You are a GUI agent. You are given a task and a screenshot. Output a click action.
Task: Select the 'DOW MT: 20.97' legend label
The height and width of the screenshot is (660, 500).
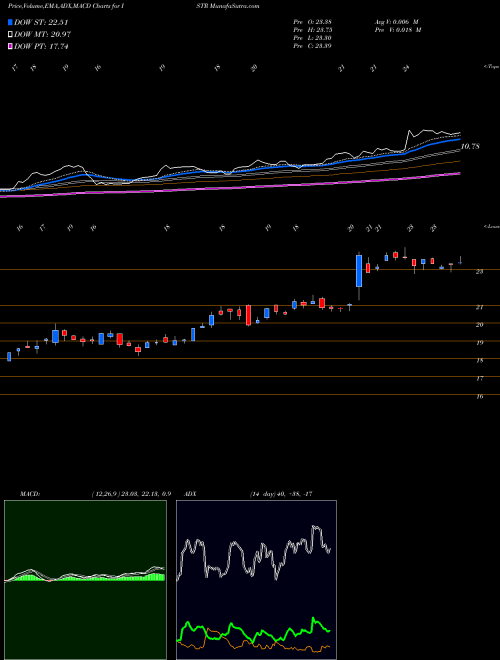[x=42, y=35]
